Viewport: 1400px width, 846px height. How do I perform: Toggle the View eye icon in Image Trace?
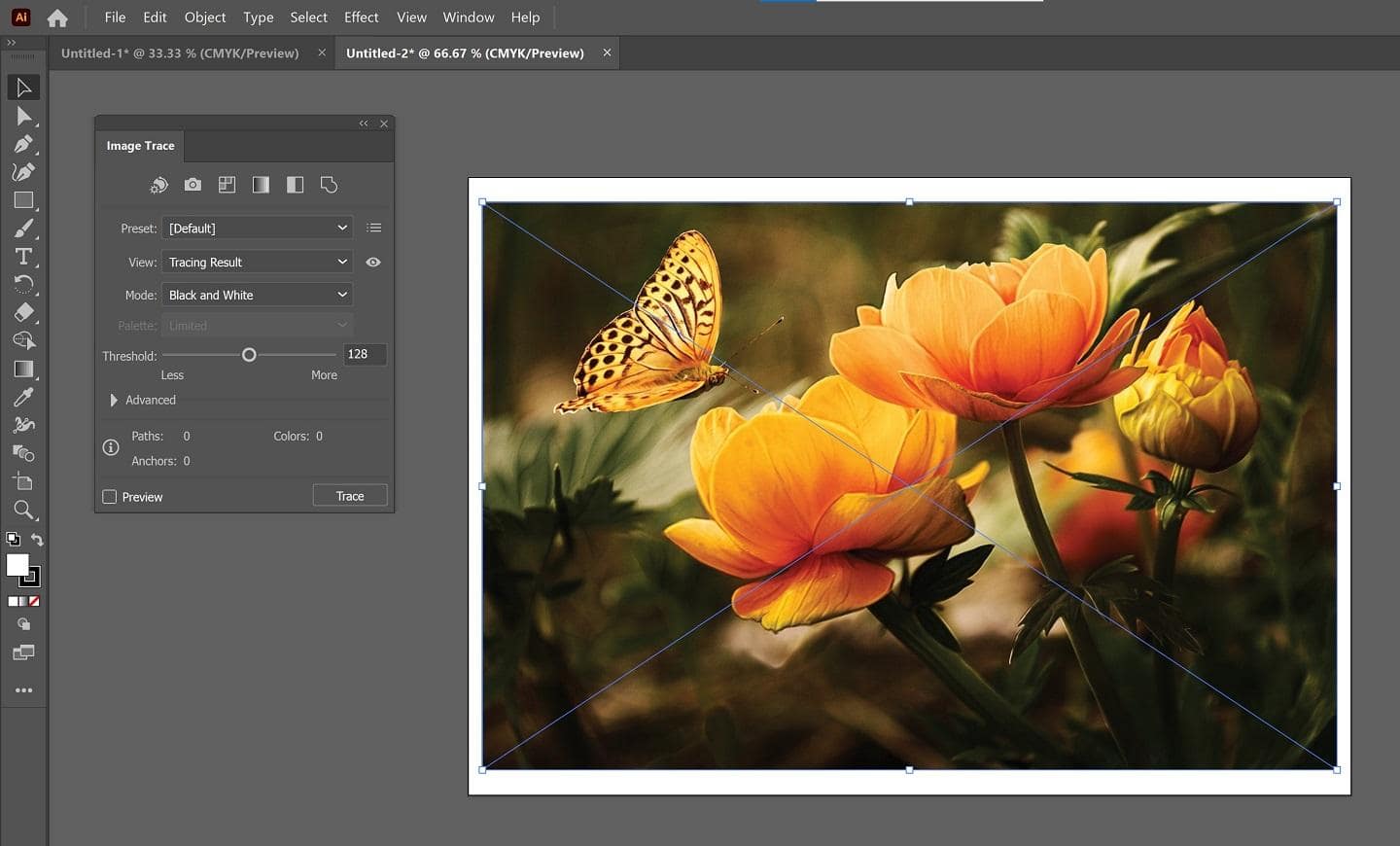[373, 262]
